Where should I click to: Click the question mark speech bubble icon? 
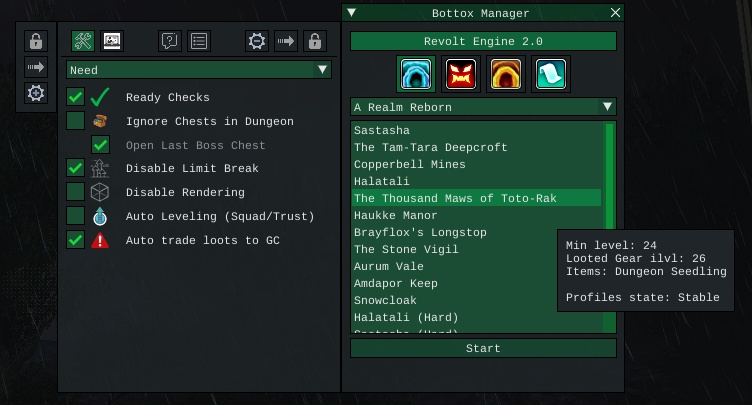[170, 41]
